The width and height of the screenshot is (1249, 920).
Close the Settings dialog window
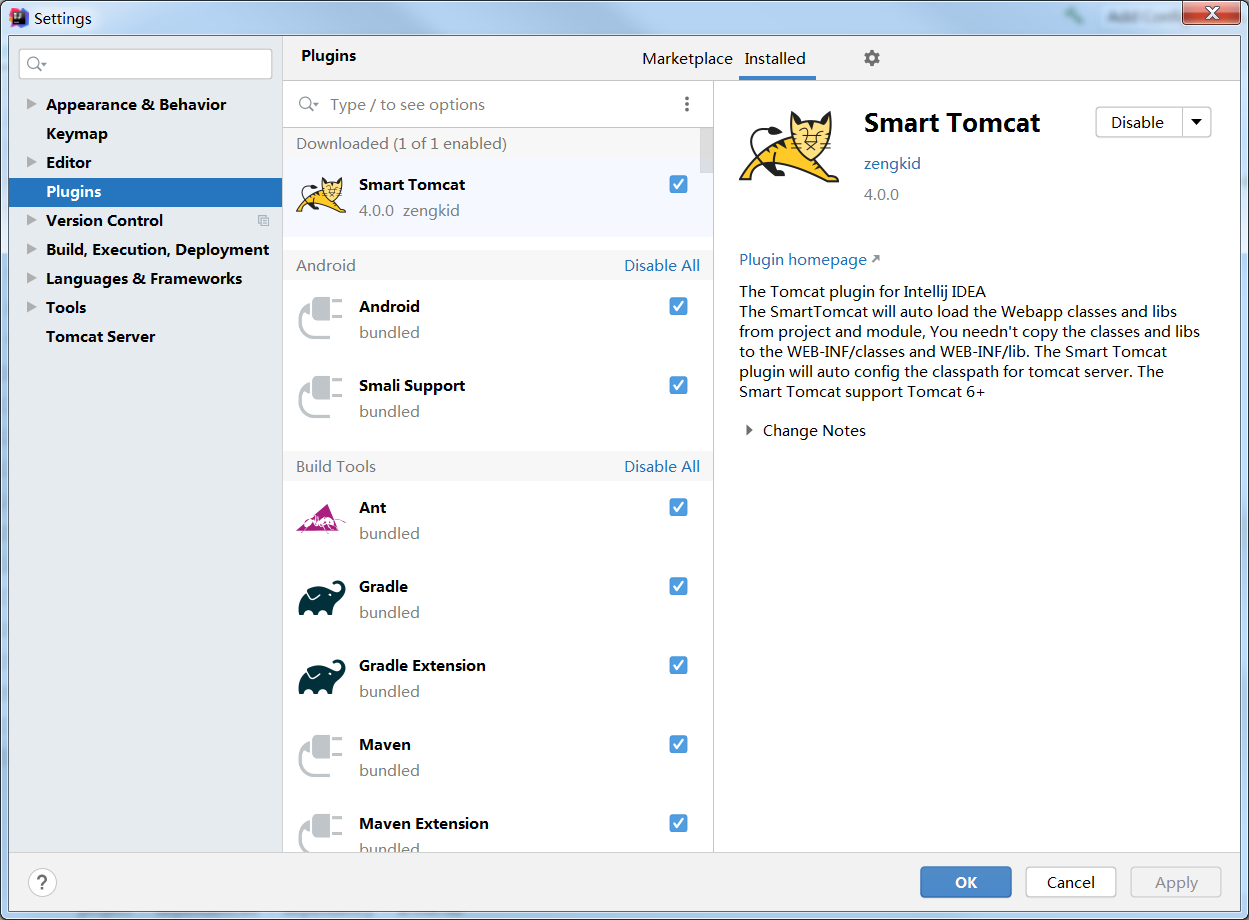(x=1212, y=12)
